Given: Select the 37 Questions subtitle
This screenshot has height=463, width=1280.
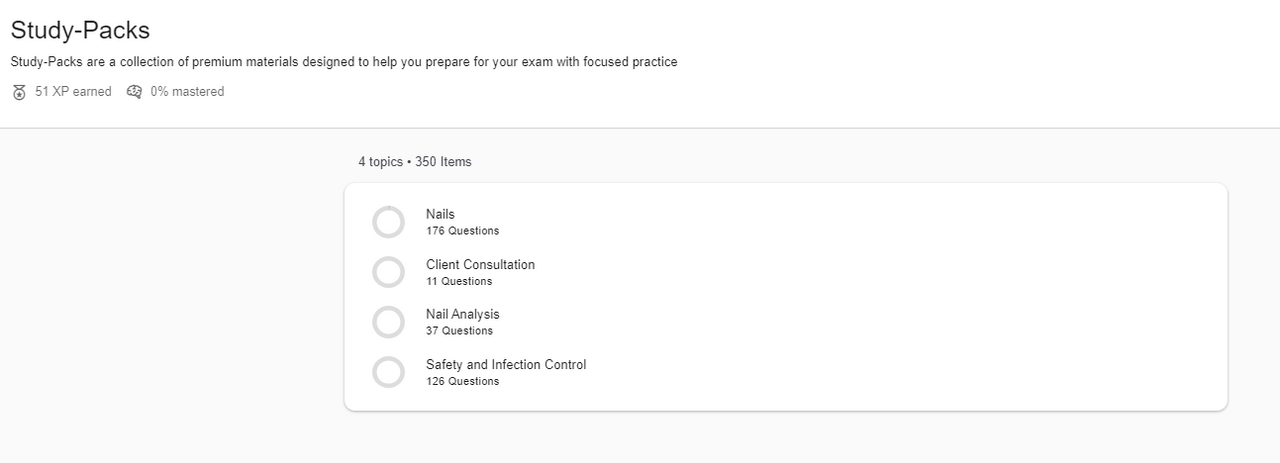Looking at the screenshot, I should 459,331.
